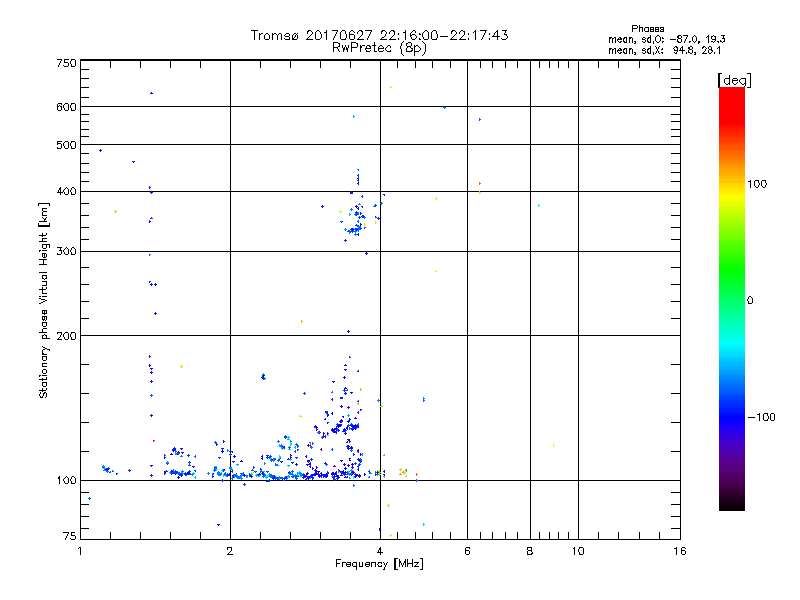Click the '16' frequency tick label
This screenshot has width=800, height=600.
coord(680,551)
